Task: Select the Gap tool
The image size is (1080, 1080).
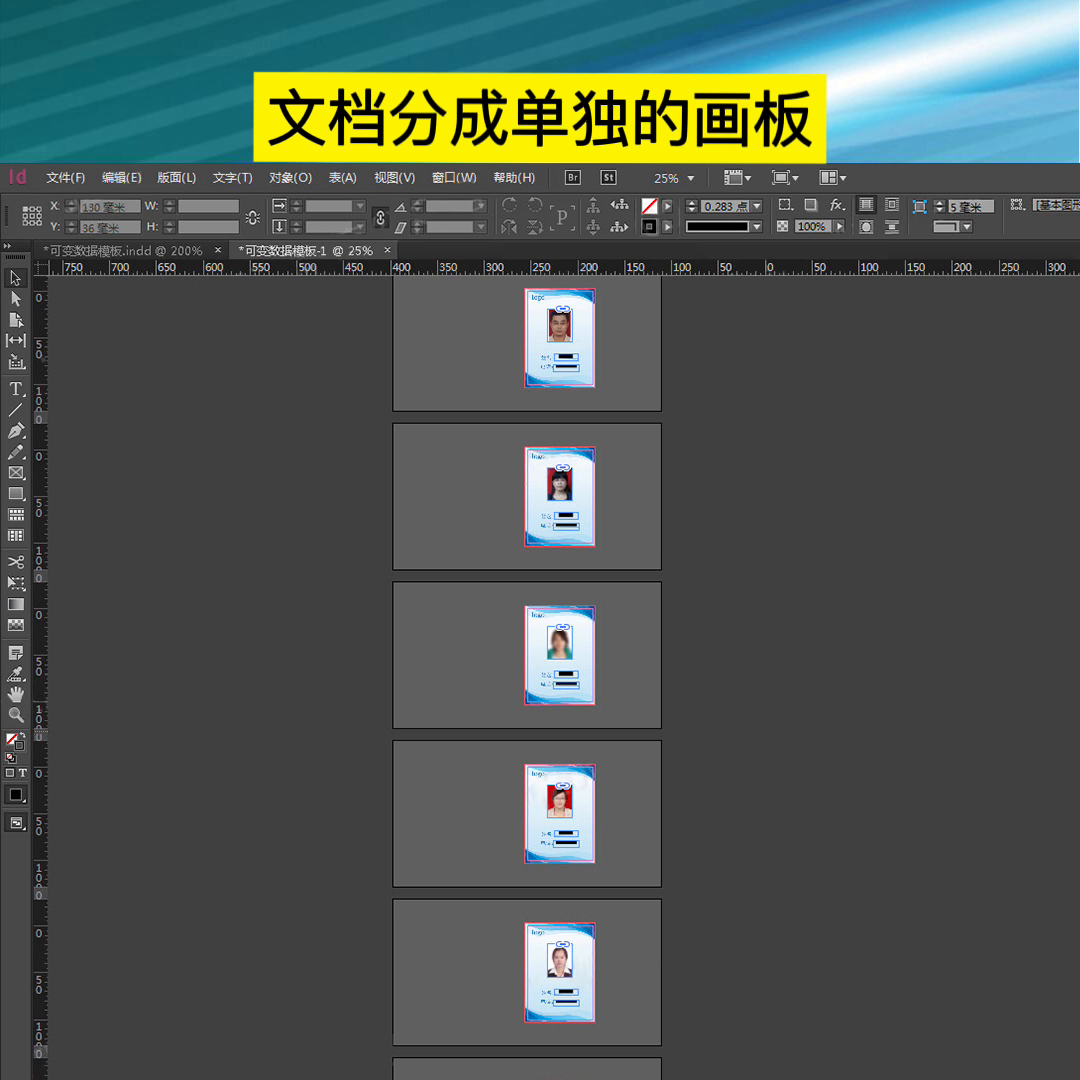Action: [16, 340]
